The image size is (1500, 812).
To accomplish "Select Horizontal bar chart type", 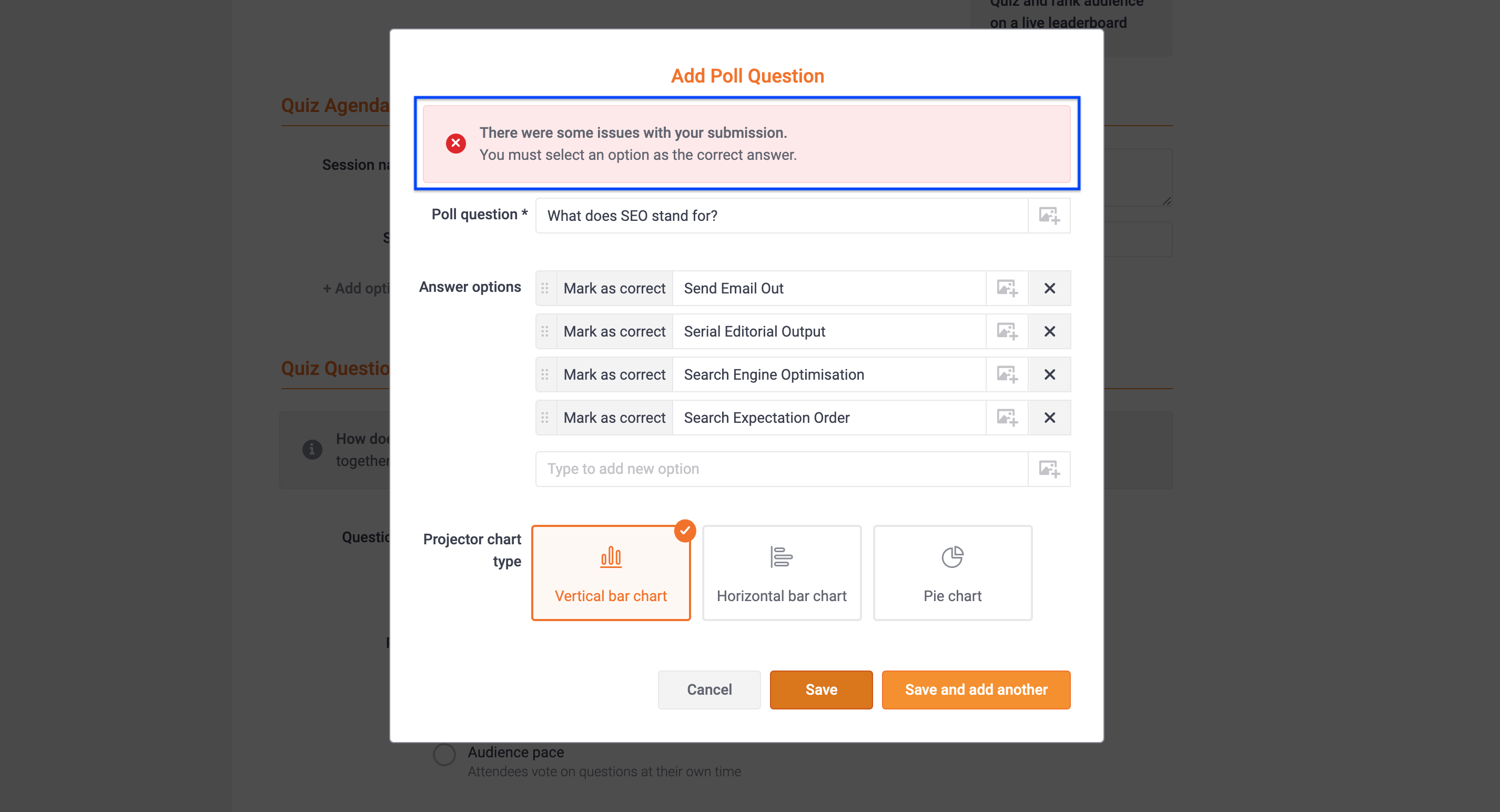I will click(x=782, y=573).
